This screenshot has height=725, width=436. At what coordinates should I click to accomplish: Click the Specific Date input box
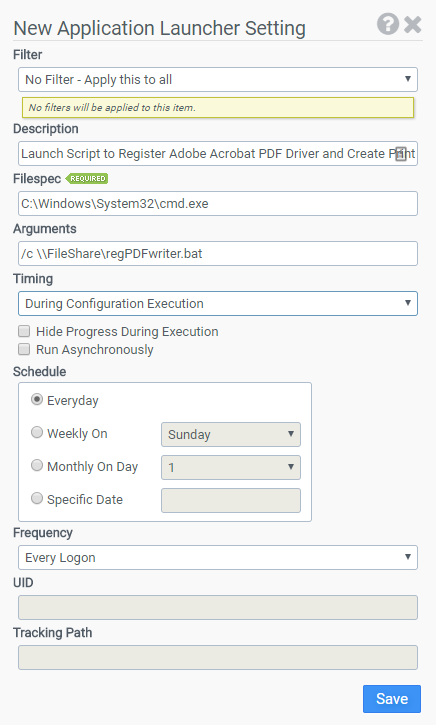coord(231,500)
